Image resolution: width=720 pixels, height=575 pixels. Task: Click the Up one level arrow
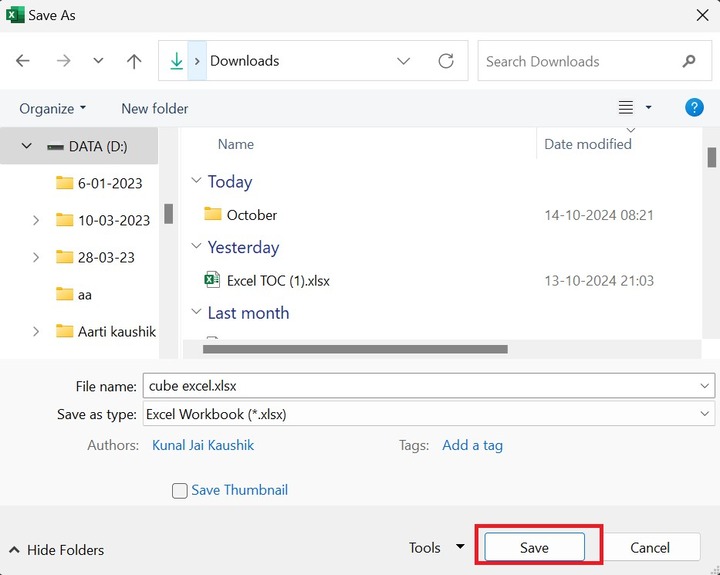[x=134, y=61]
